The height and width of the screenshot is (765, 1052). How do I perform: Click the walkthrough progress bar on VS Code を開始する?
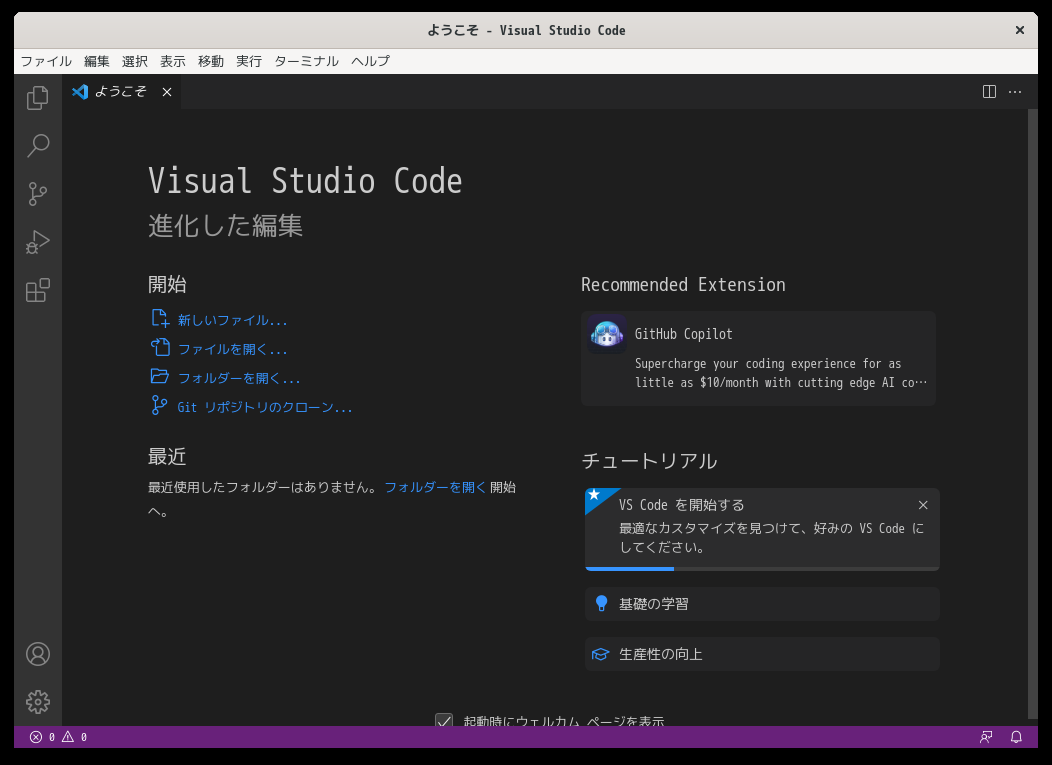(x=762, y=568)
